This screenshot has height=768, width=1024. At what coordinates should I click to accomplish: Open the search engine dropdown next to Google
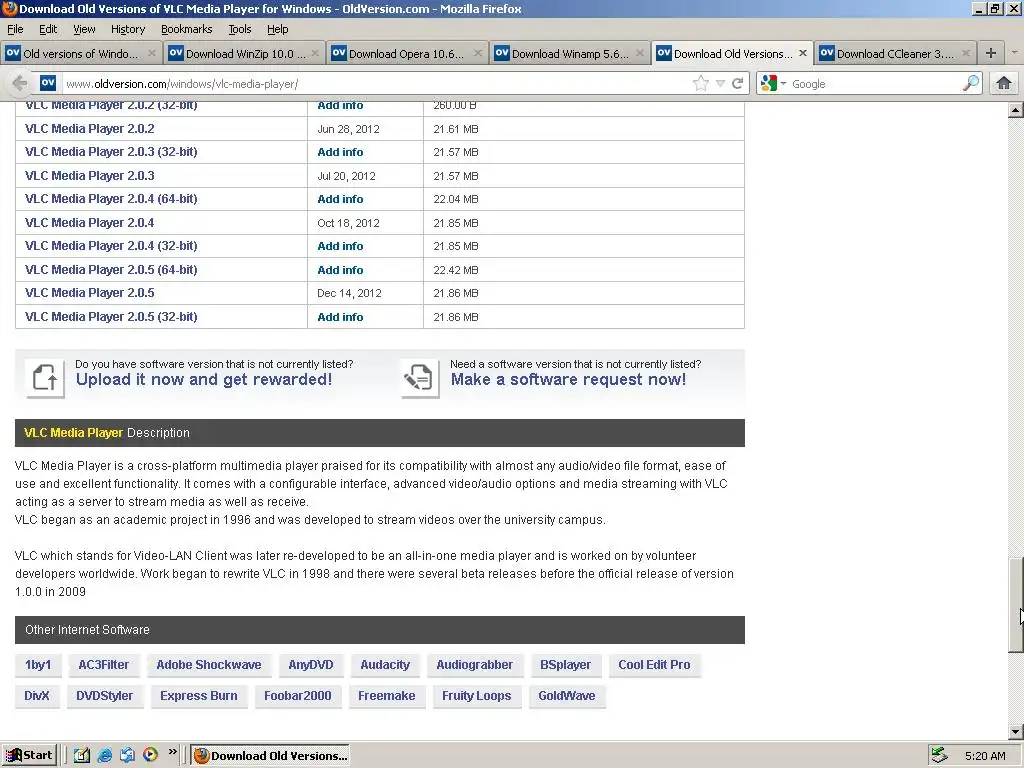tap(783, 84)
